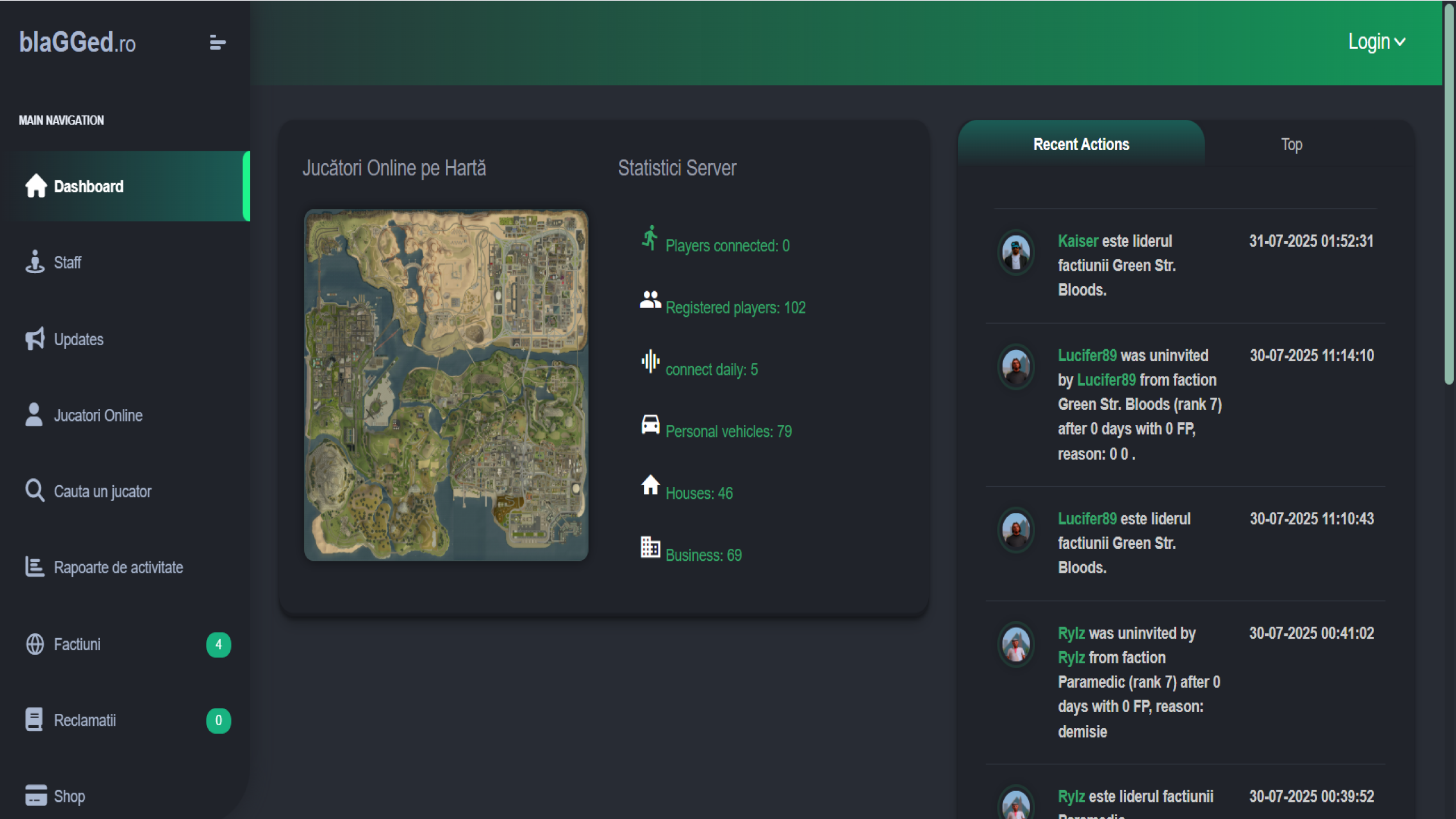This screenshot has width=1456, height=819.
Task: Click the San Andreas map thumbnail
Action: pos(446,385)
